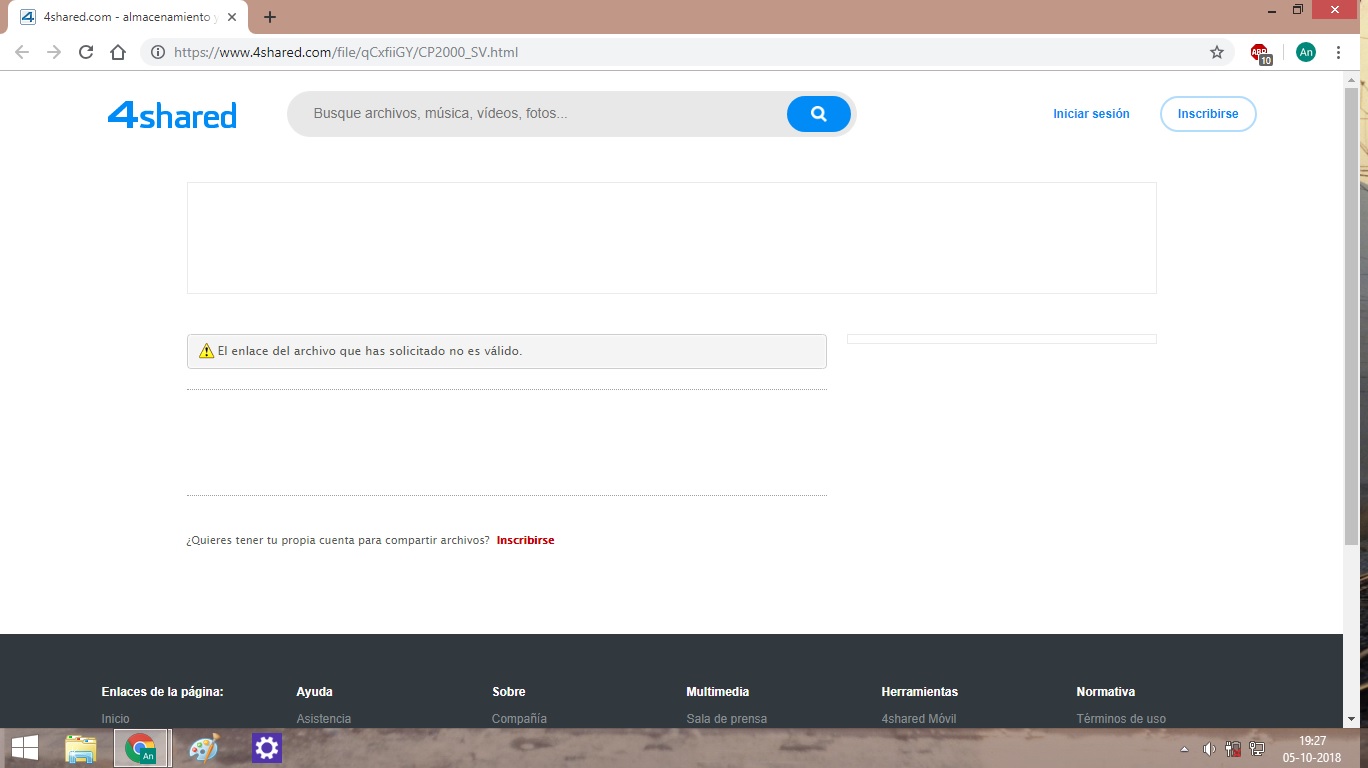Screen dimensions: 1368x768
Task: Open the Adblock extension icon
Action: [1260, 53]
